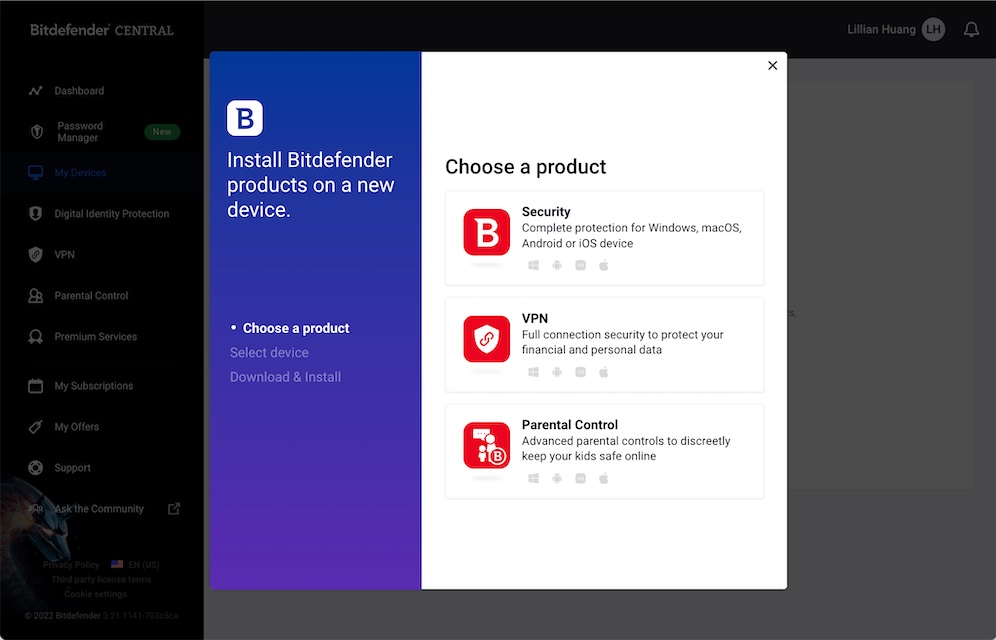Click Android icon under Security
Screen dimensions: 996x640
coord(557,265)
